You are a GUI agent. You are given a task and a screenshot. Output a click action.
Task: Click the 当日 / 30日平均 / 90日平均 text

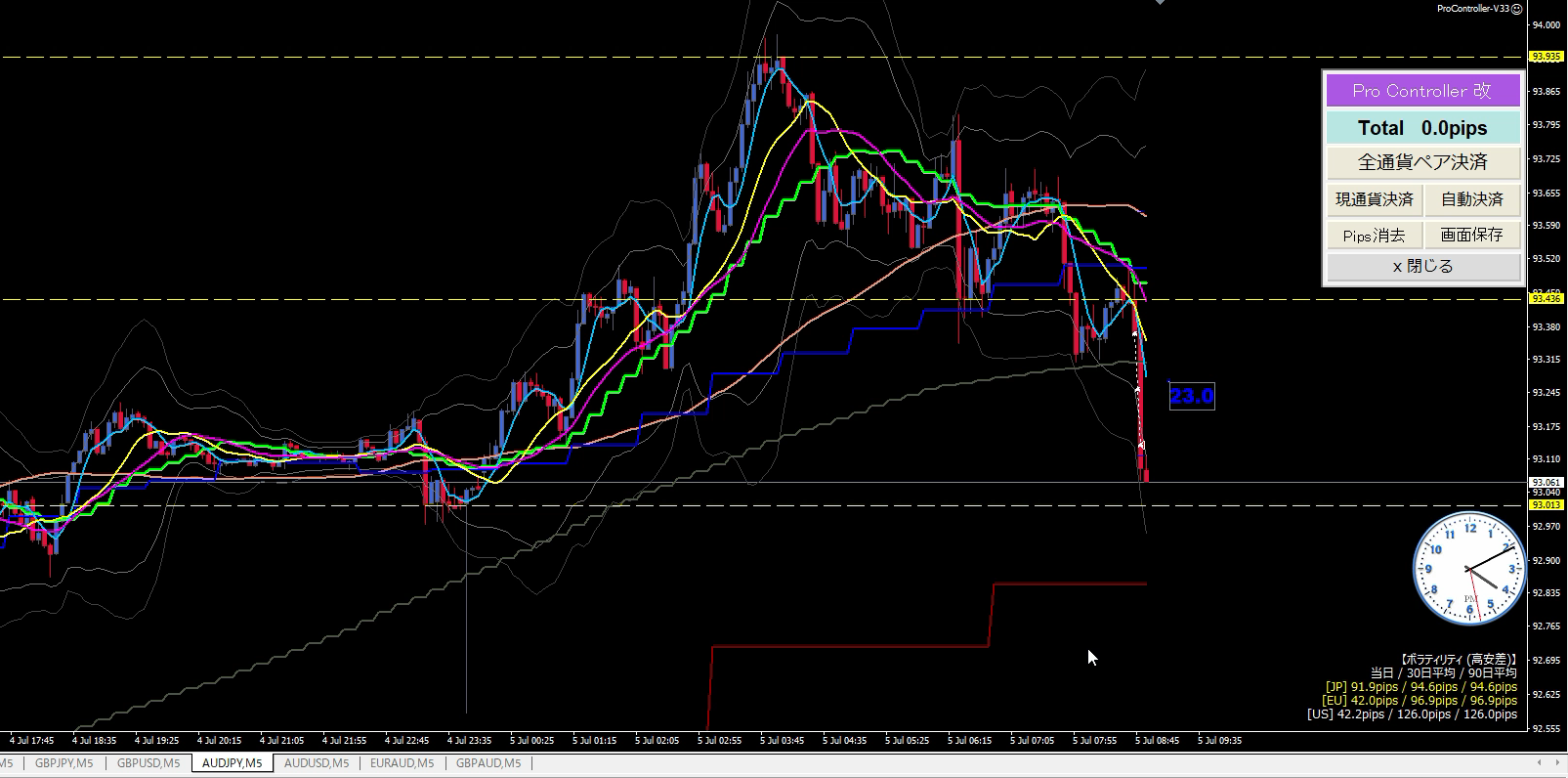[1443, 673]
